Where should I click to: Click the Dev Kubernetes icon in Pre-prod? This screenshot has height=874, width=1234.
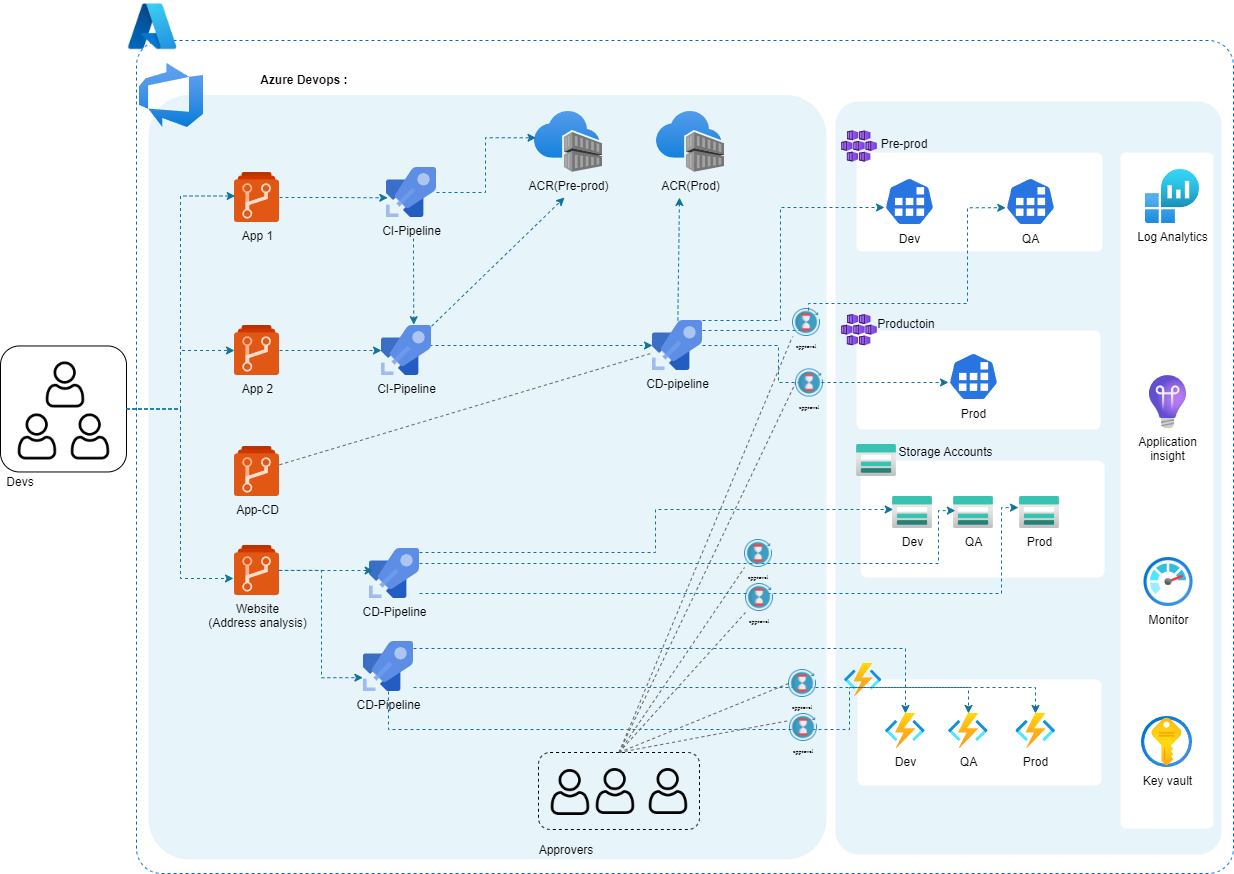(909, 204)
